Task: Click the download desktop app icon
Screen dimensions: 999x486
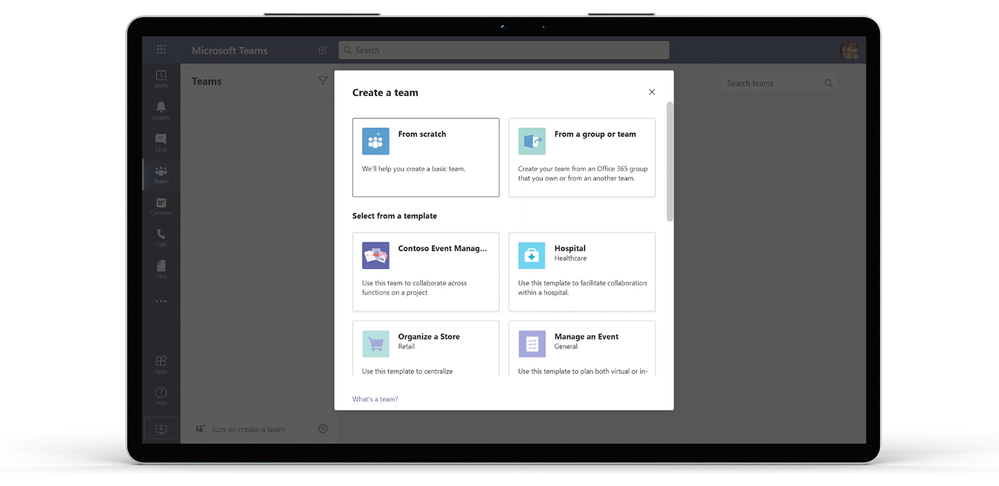Action: click(x=161, y=429)
